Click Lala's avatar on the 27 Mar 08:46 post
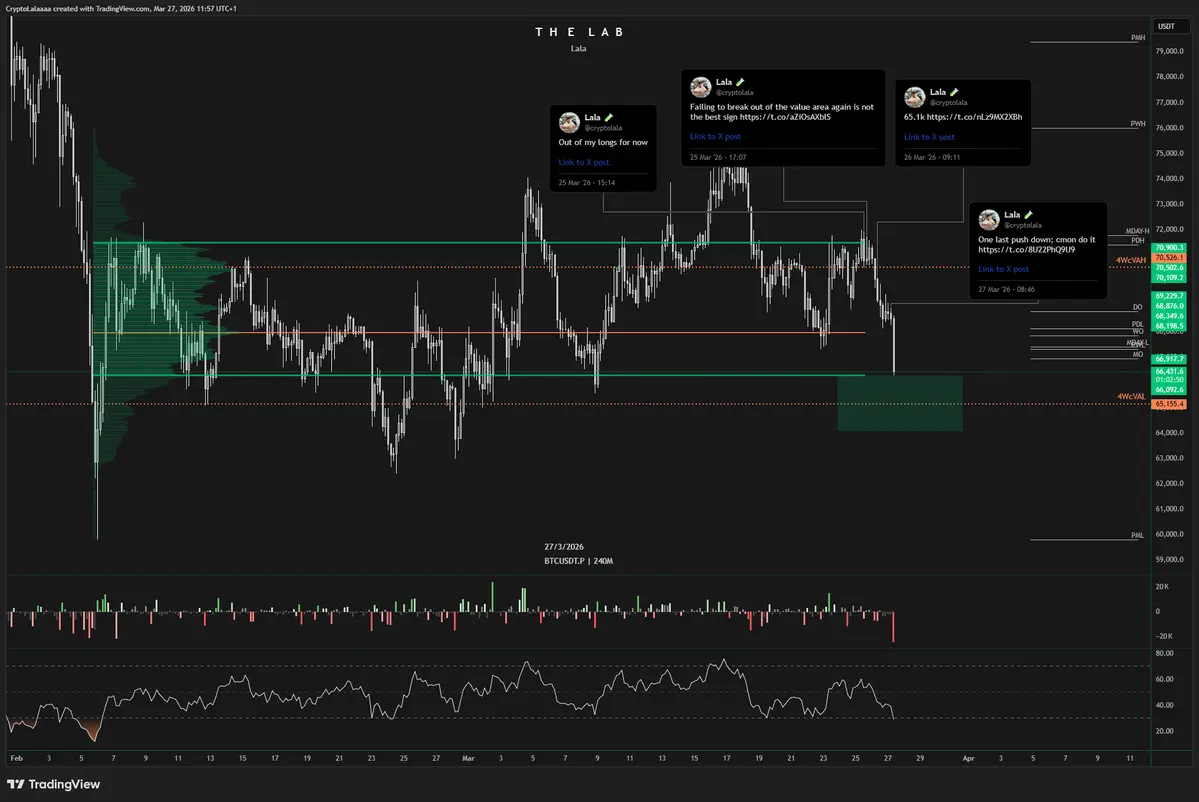Viewport: 1199px width, 802px height. [989, 219]
